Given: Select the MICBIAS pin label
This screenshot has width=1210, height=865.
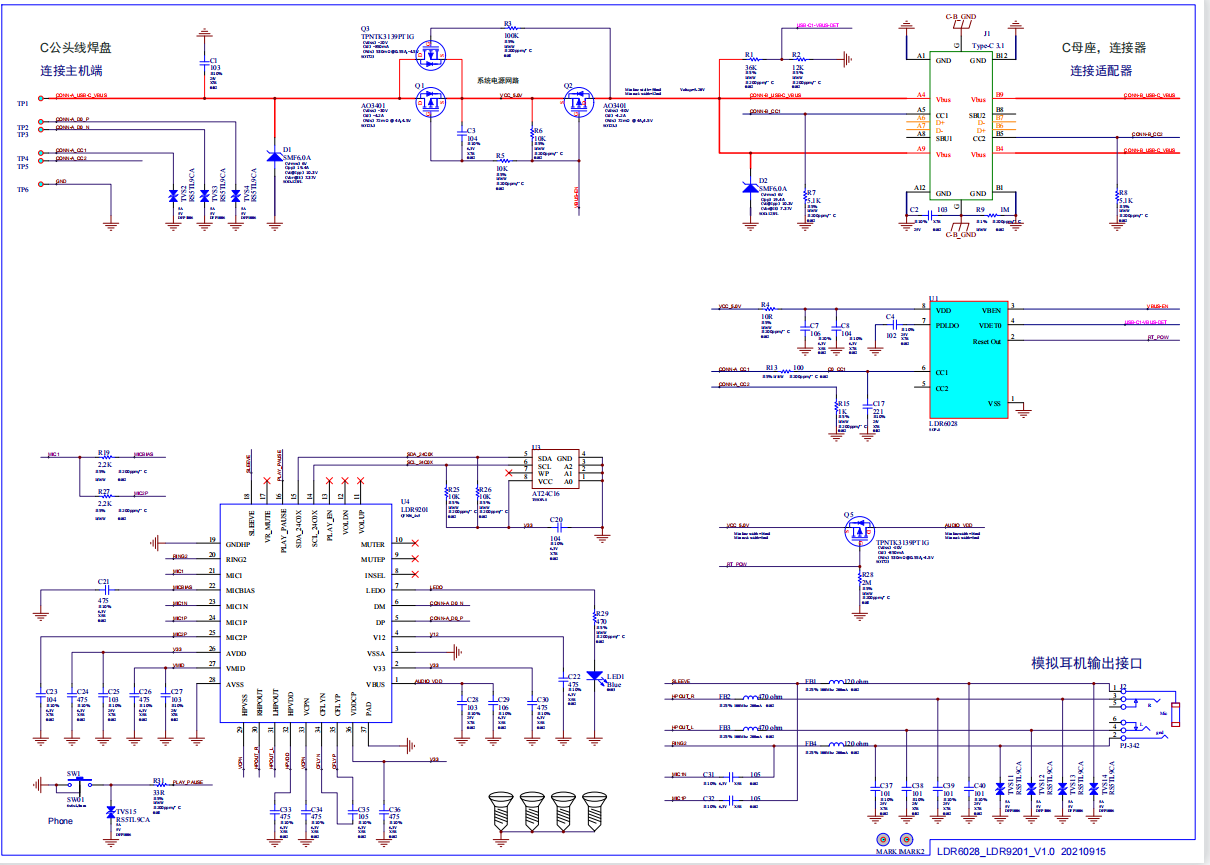Looking at the screenshot, I should click(x=240, y=590).
